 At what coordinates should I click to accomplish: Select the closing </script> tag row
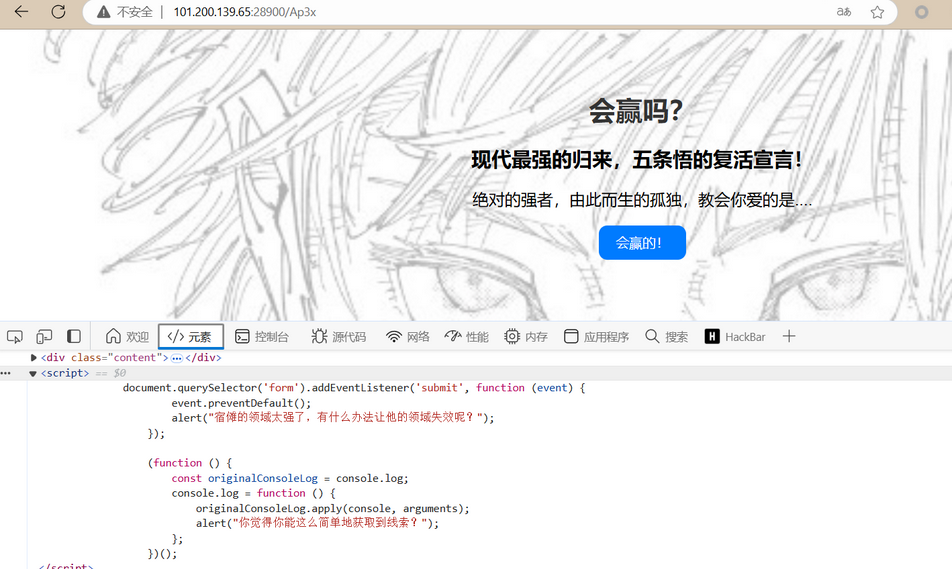click(66, 565)
